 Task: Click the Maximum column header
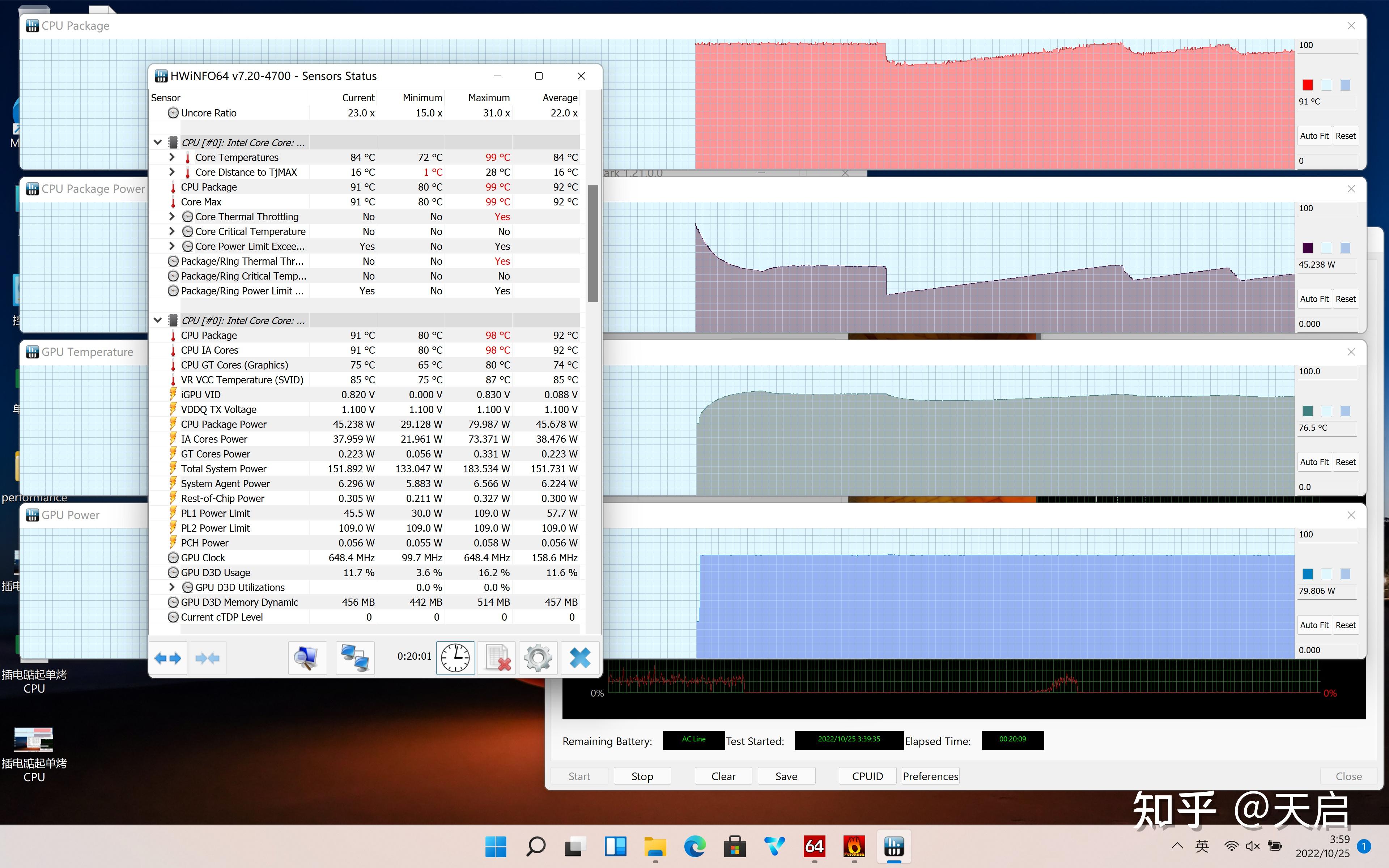click(x=479, y=98)
